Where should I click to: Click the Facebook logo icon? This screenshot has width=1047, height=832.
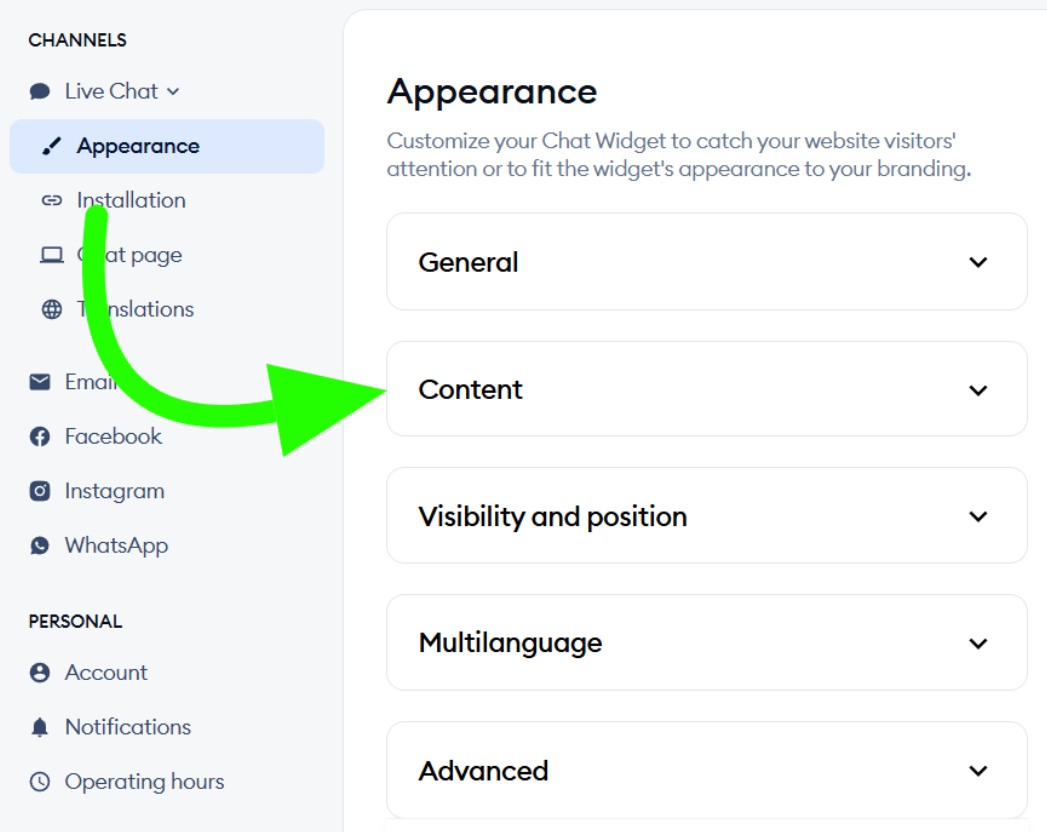click(40, 437)
